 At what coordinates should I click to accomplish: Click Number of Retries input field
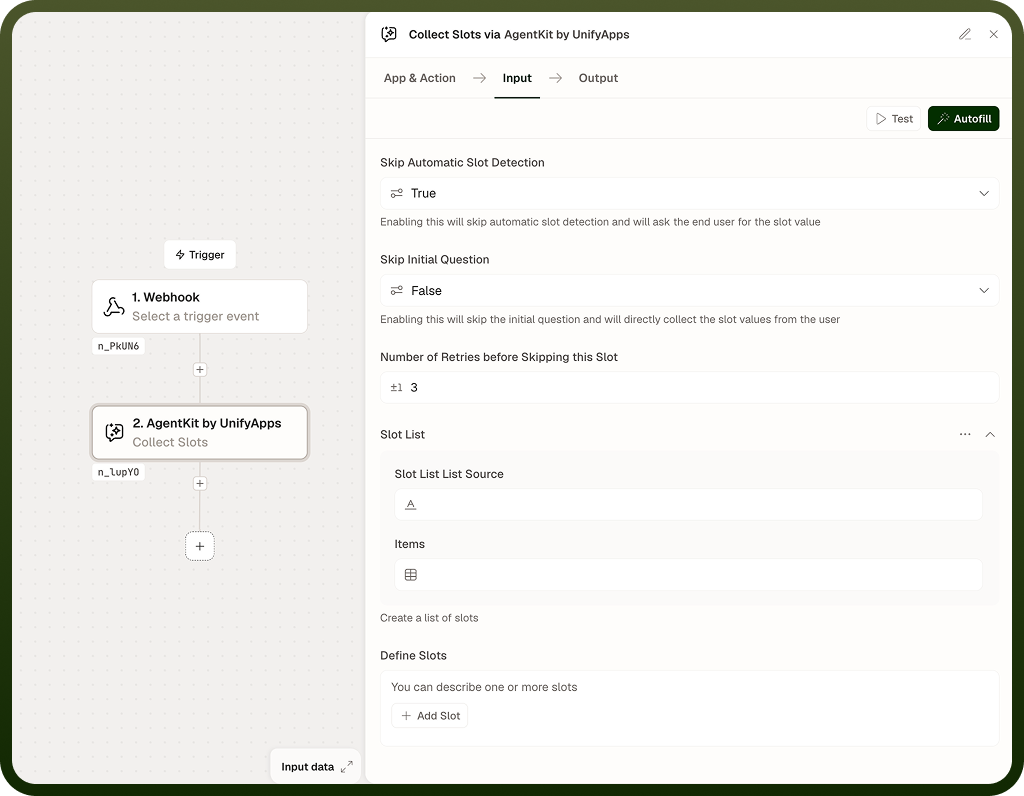[689, 387]
